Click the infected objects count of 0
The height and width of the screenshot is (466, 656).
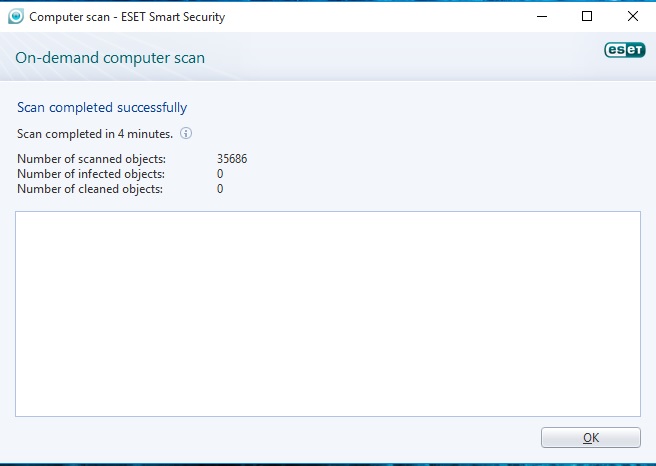(x=220, y=174)
